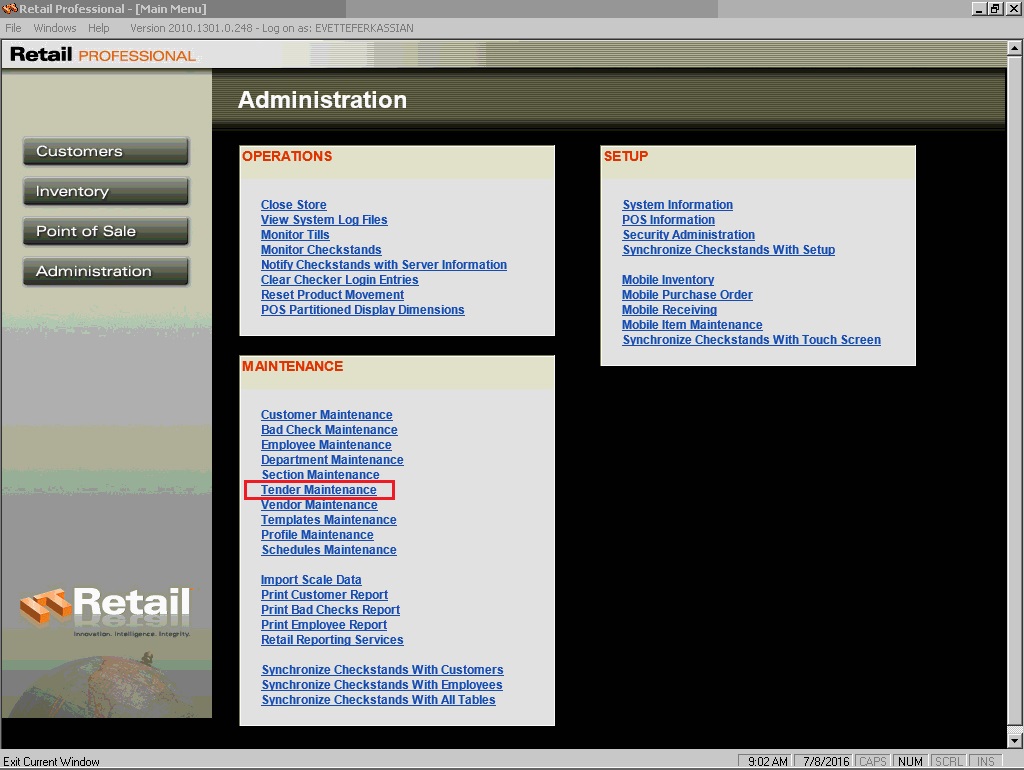Image resolution: width=1024 pixels, height=770 pixels.
Task: Open Retail Reporting Services
Action: click(332, 640)
